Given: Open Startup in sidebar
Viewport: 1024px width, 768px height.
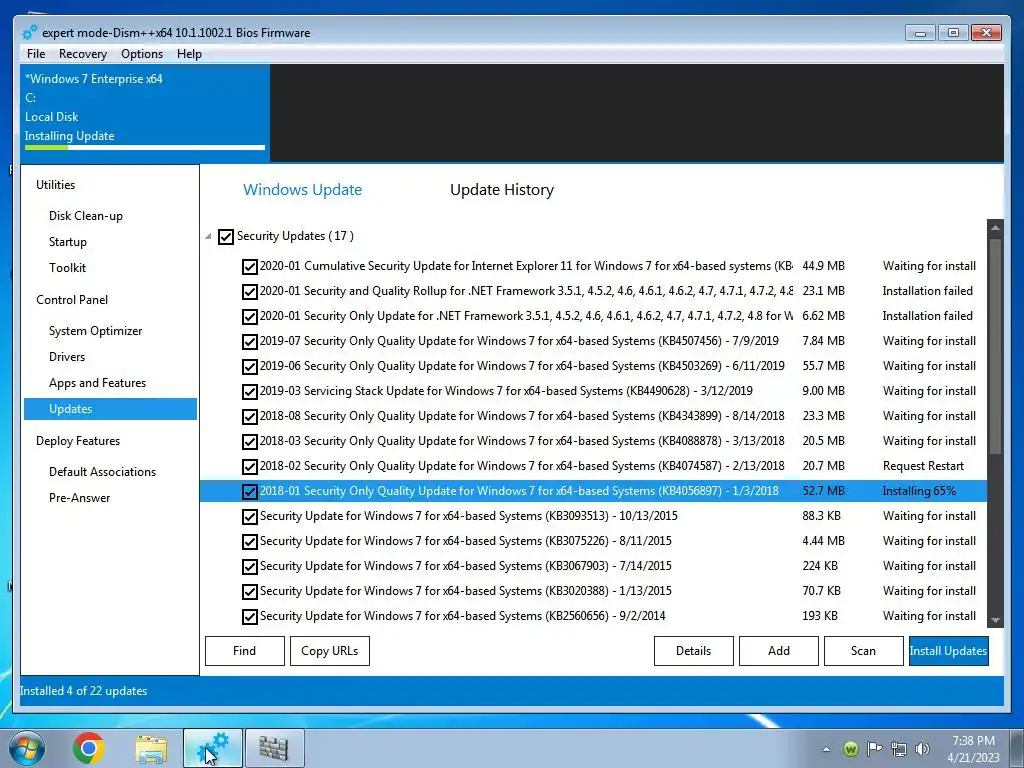Looking at the screenshot, I should [x=68, y=242].
